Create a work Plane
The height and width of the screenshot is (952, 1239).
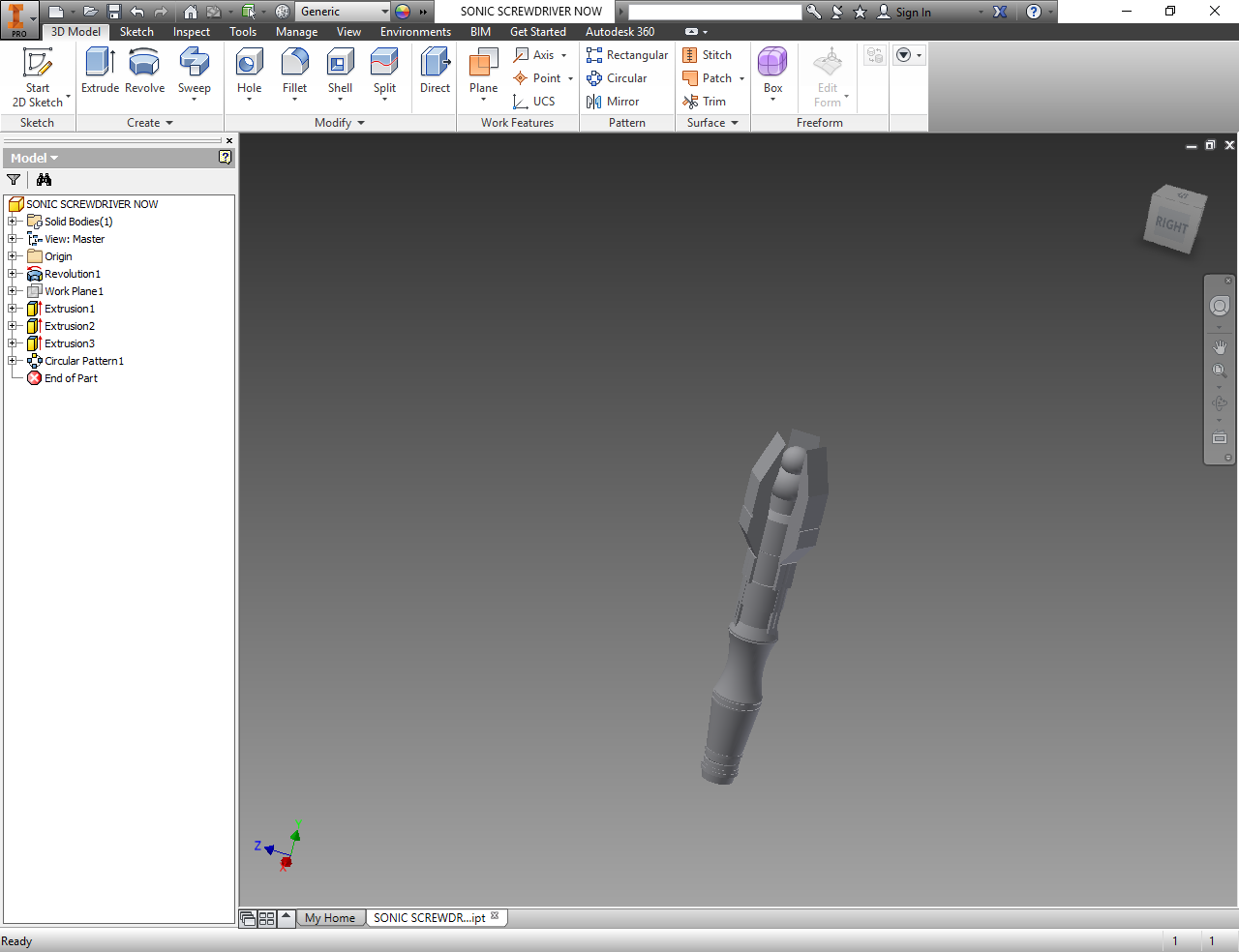pyautogui.click(x=483, y=74)
